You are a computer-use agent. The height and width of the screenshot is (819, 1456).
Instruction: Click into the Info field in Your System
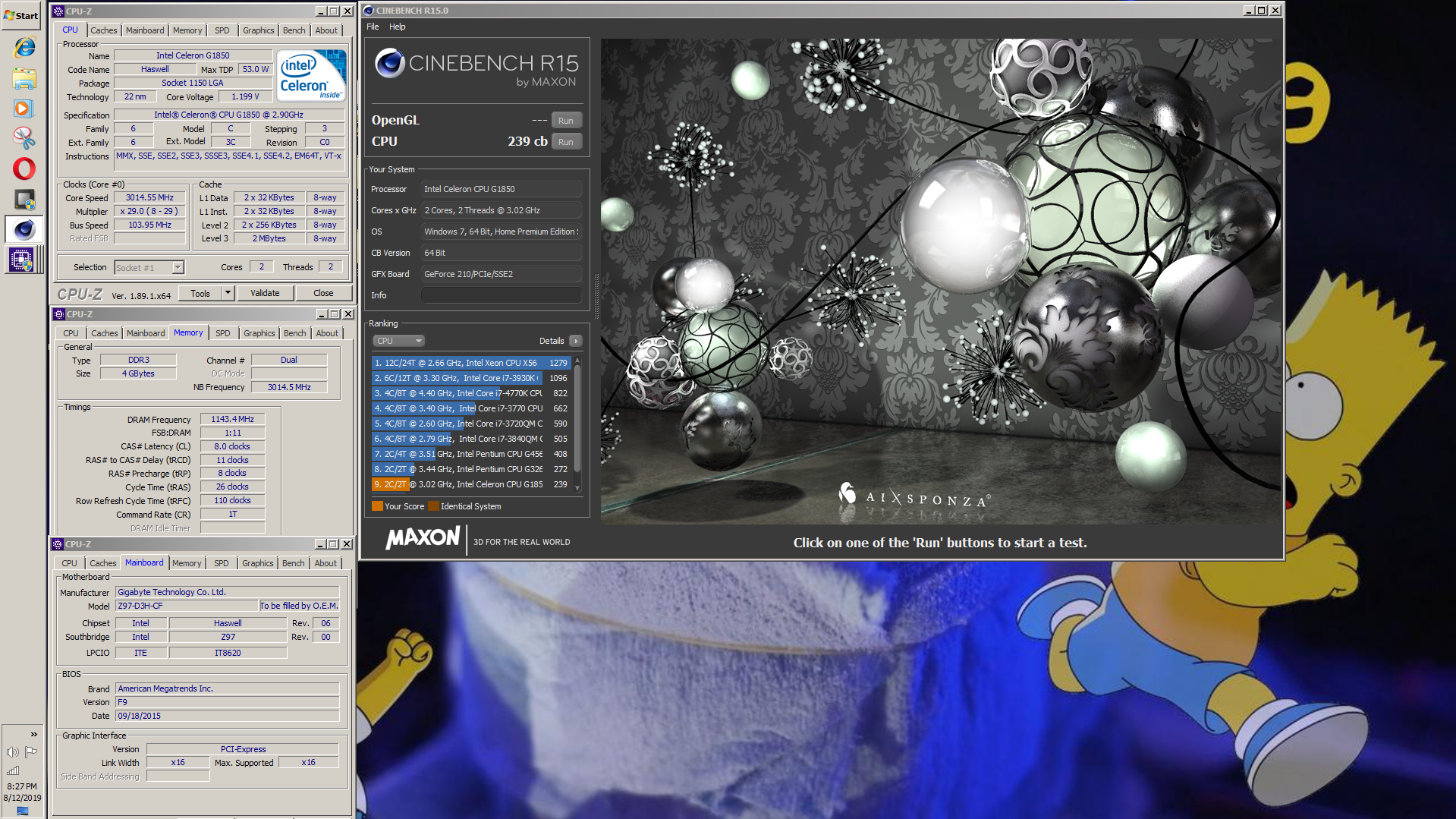coord(502,295)
